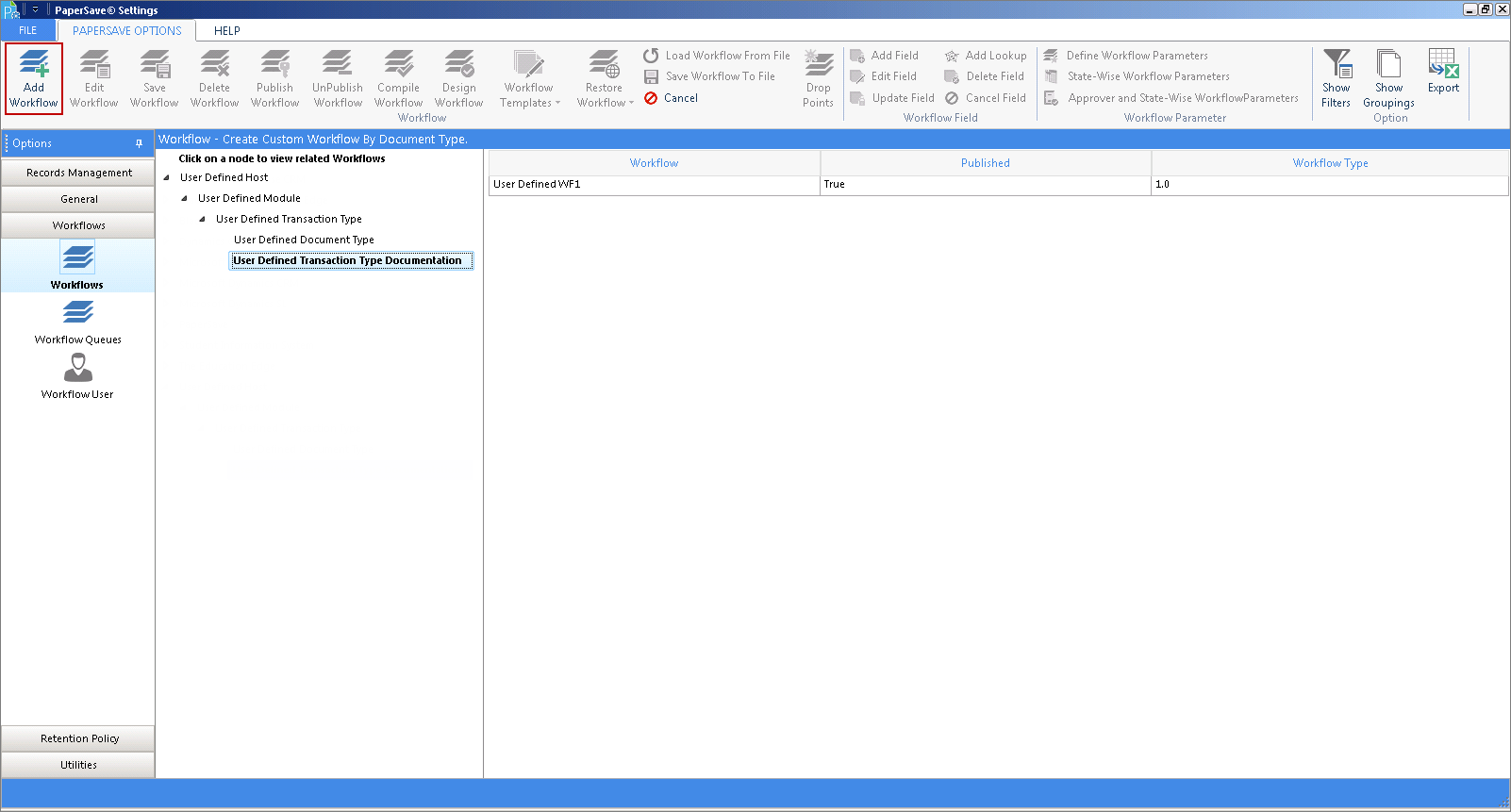Viewport: 1511px width, 812px height.
Task: Pin the Options panel with the pushpin
Action: [139, 143]
